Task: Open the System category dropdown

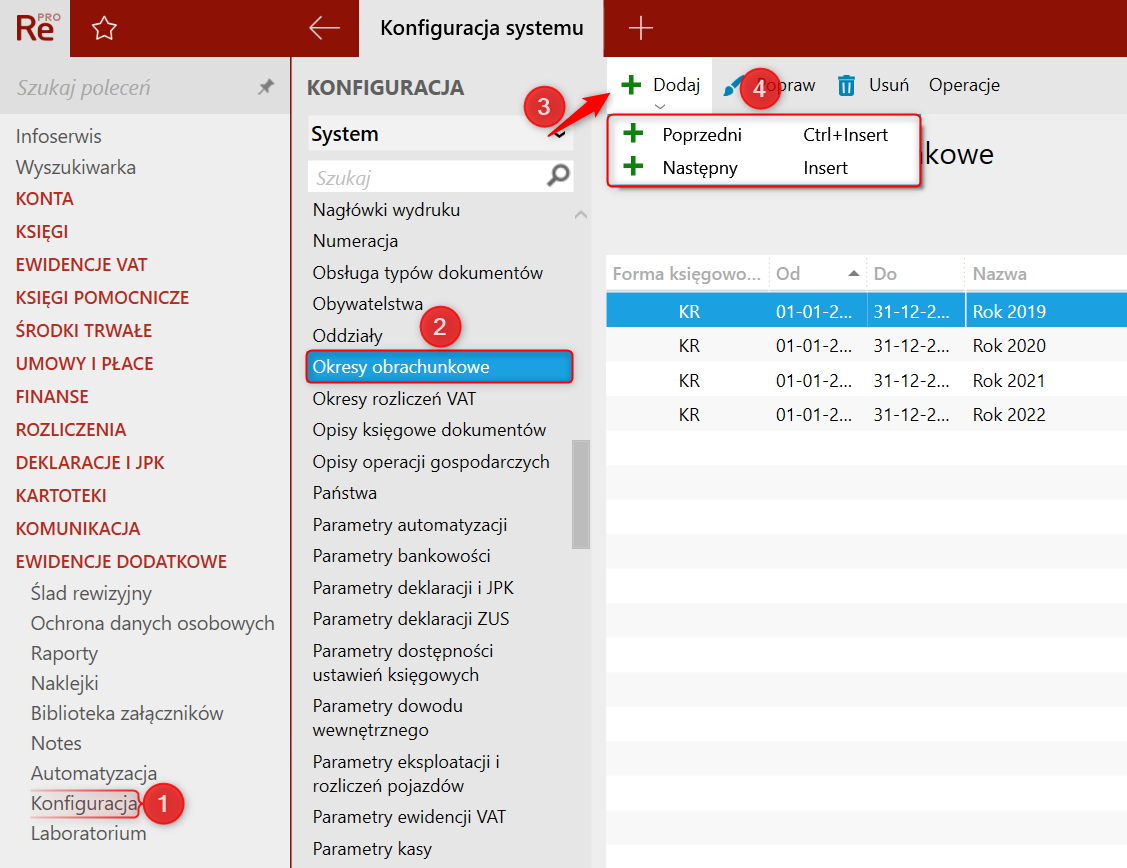Action: [441, 134]
